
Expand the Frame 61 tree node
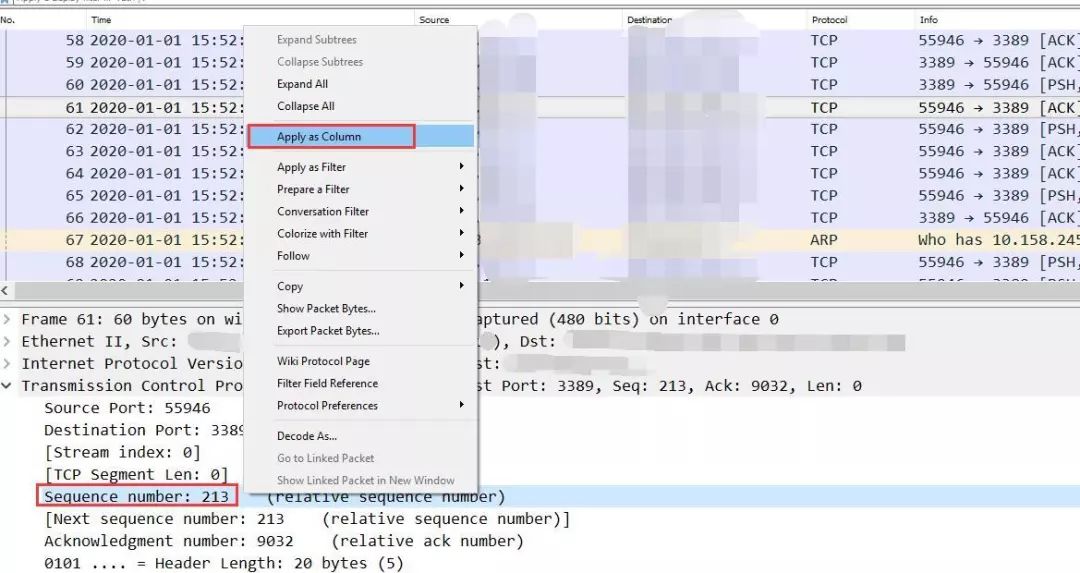tap(6, 319)
